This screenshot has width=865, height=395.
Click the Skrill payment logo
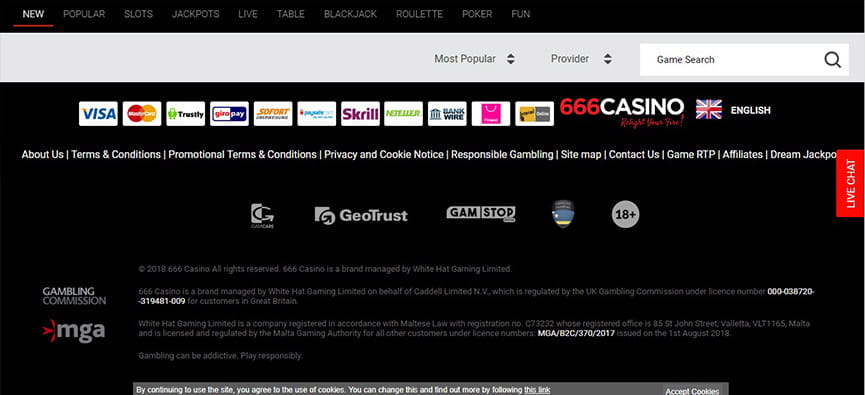pos(360,114)
